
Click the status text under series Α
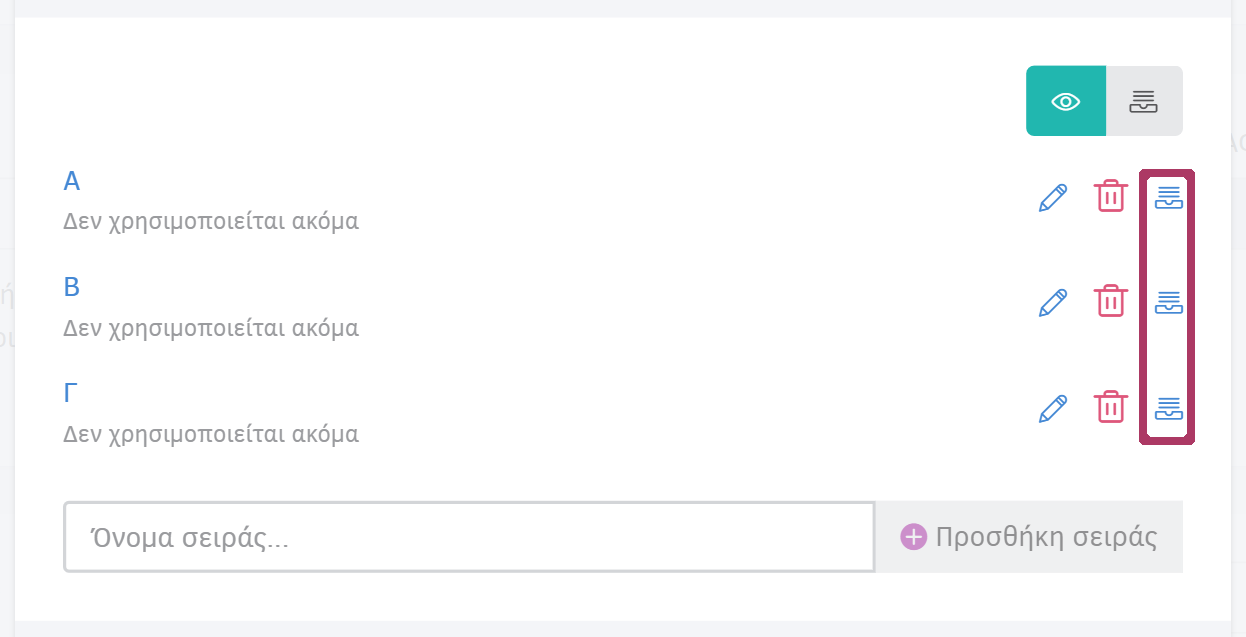click(211, 221)
